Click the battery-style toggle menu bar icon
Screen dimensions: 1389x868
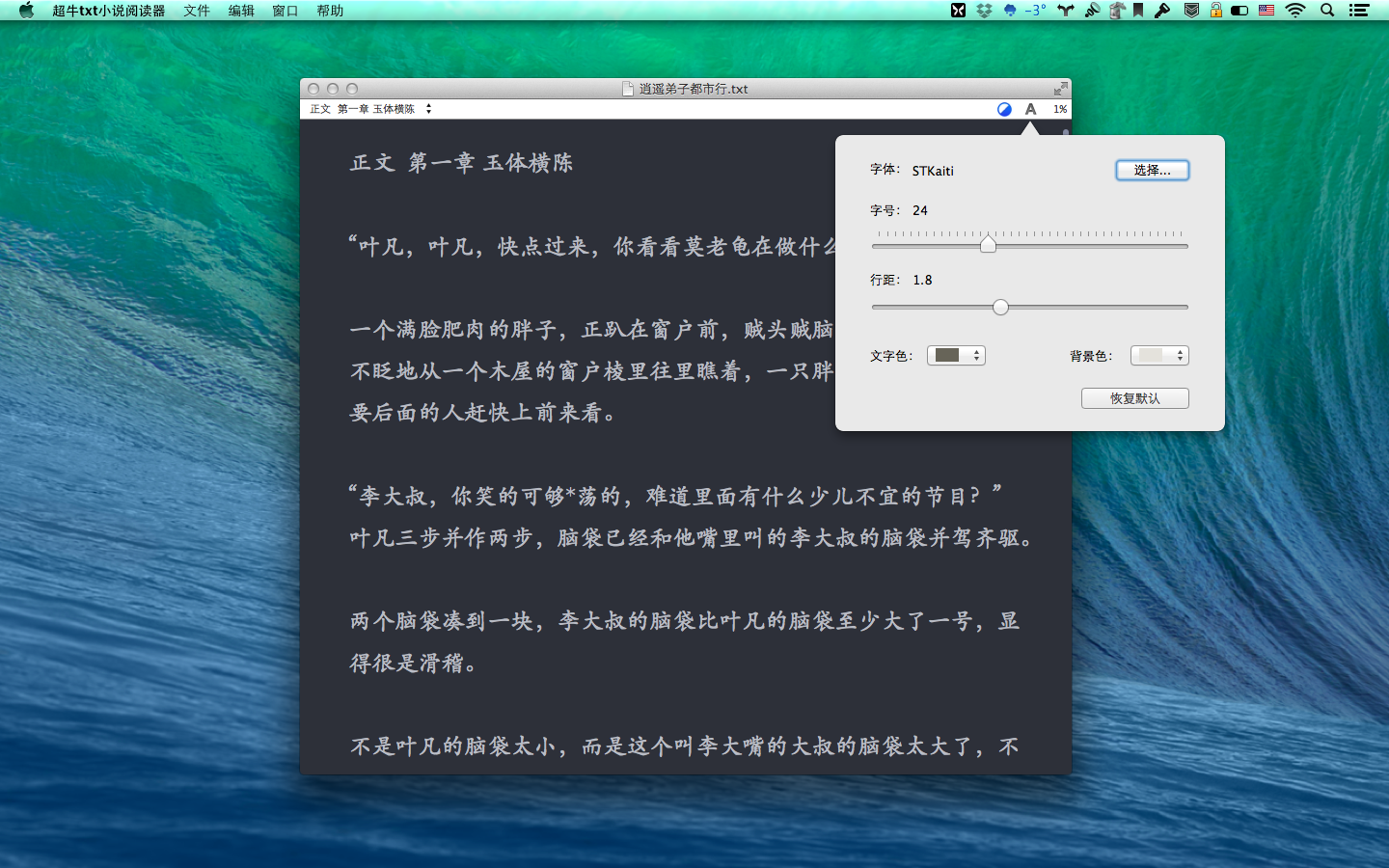1240,11
